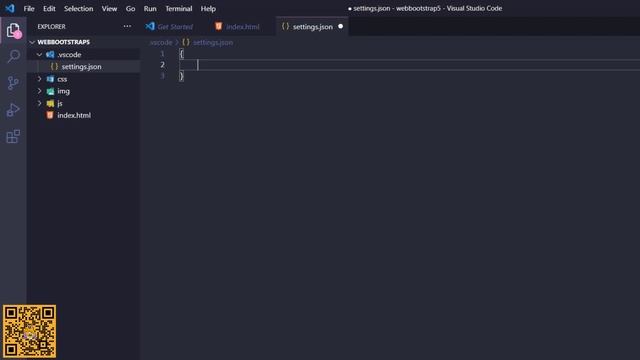
Task: Open the View menu
Action: click(109, 9)
